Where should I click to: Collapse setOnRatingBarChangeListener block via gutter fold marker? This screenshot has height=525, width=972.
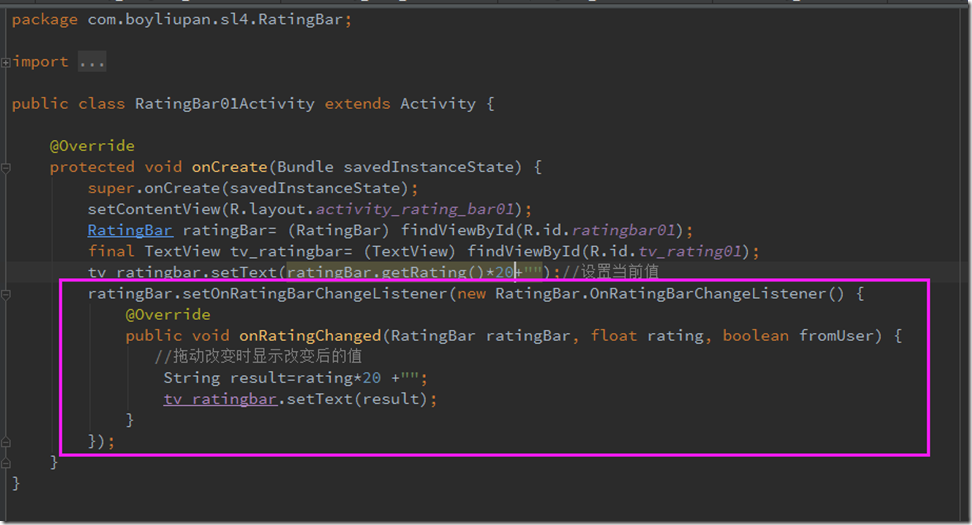pos(6,294)
